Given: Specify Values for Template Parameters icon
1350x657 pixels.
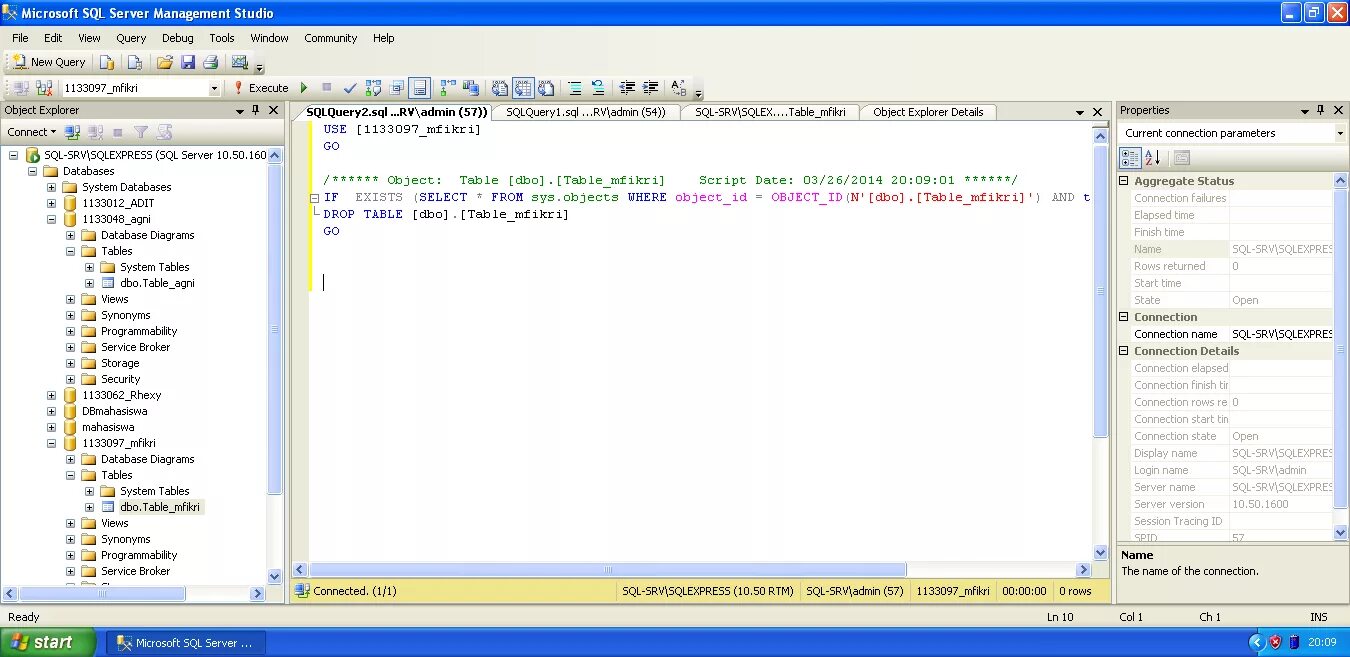Looking at the screenshot, I should click(x=678, y=88).
